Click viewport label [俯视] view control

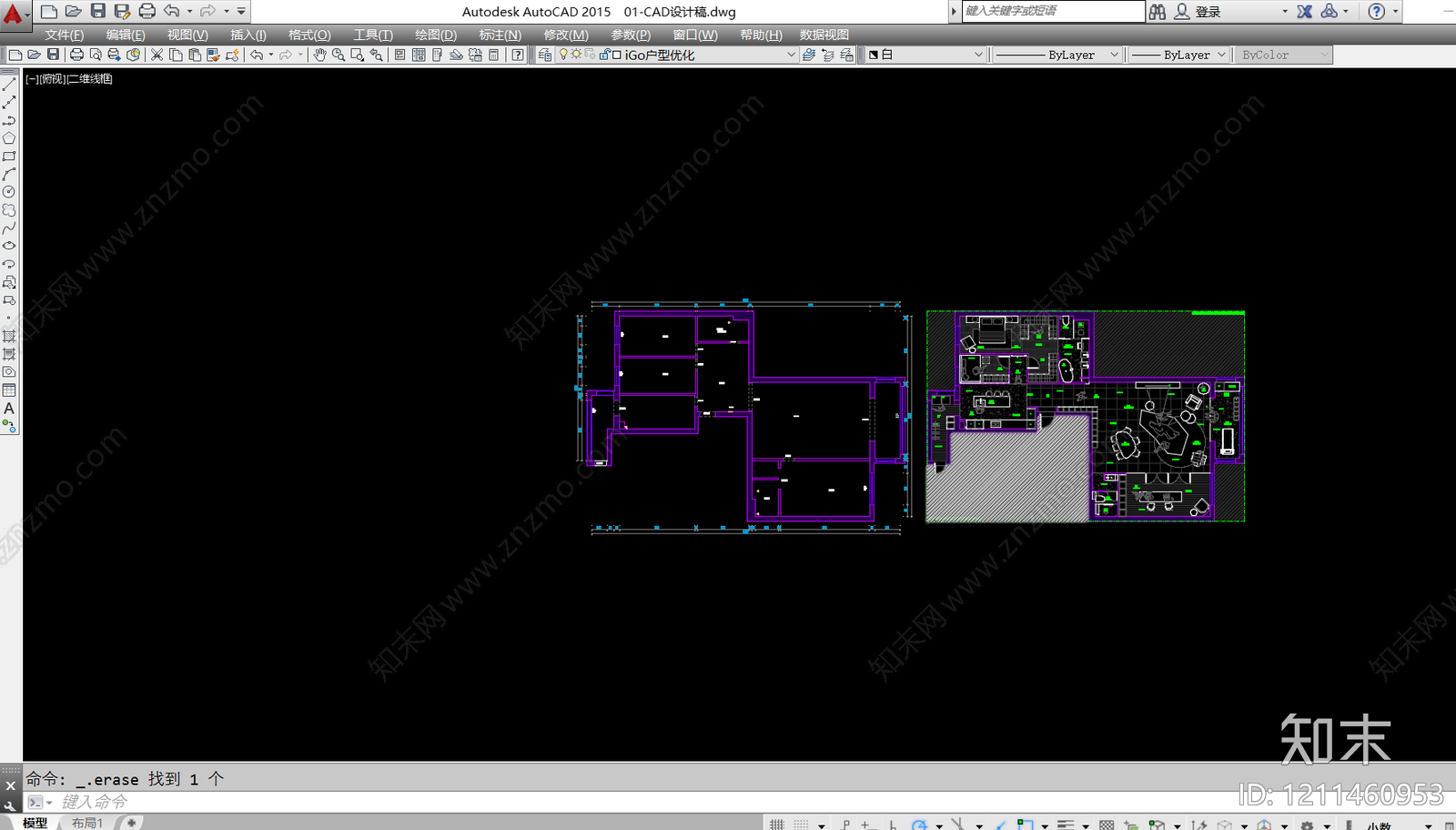(52, 79)
